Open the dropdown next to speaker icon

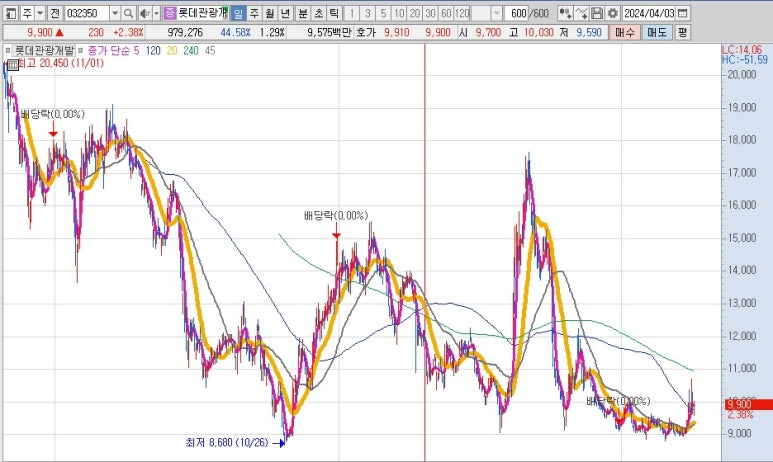click(x=155, y=13)
